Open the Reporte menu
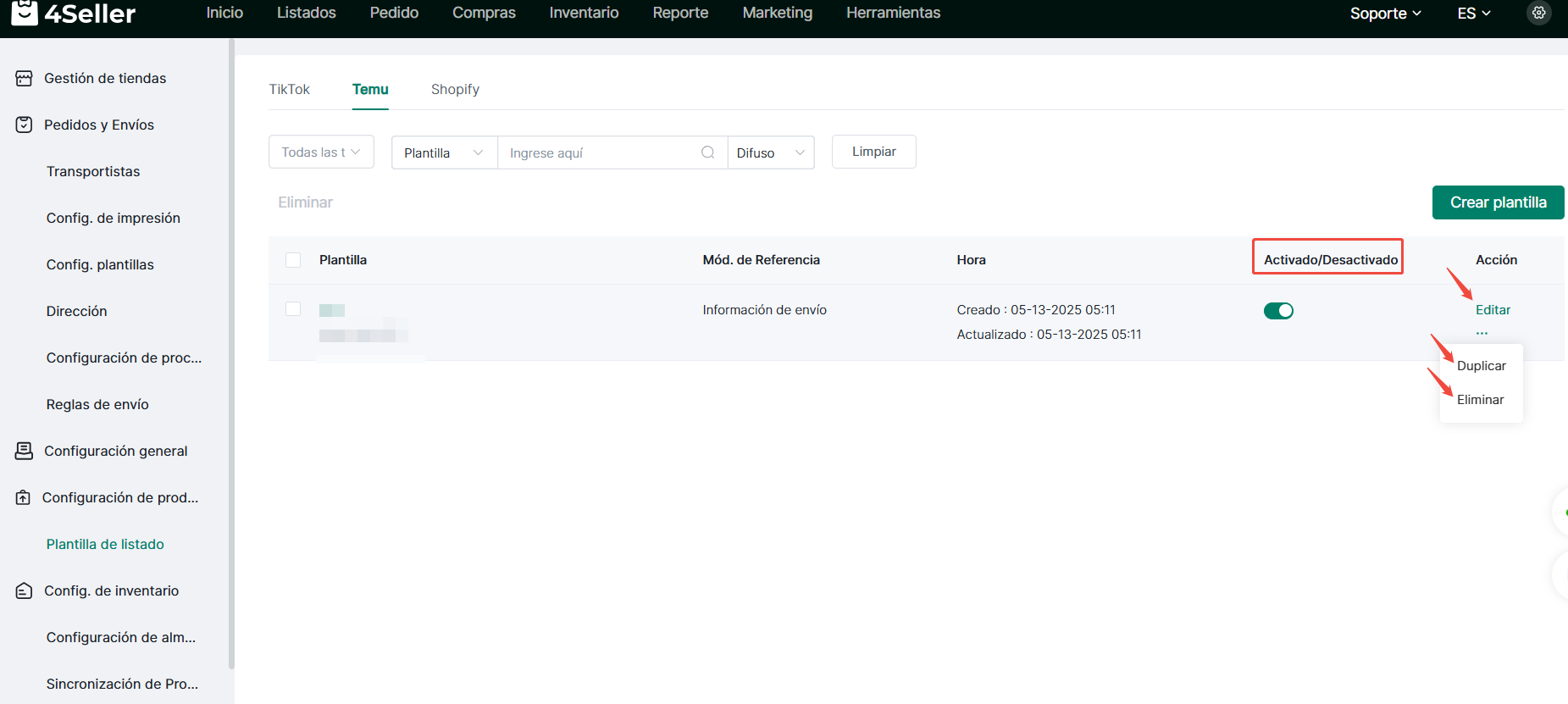This screenshot has height=704, width=1568. [x=680, y=13]
